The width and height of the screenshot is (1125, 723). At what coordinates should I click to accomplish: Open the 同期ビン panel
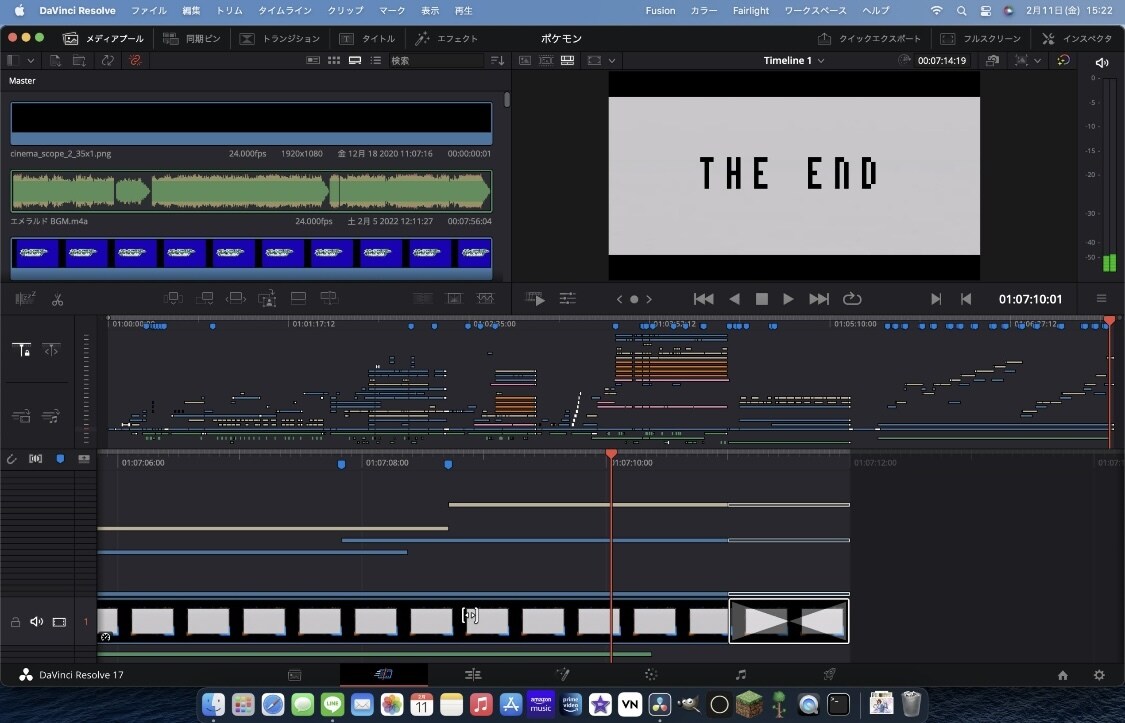192,39
